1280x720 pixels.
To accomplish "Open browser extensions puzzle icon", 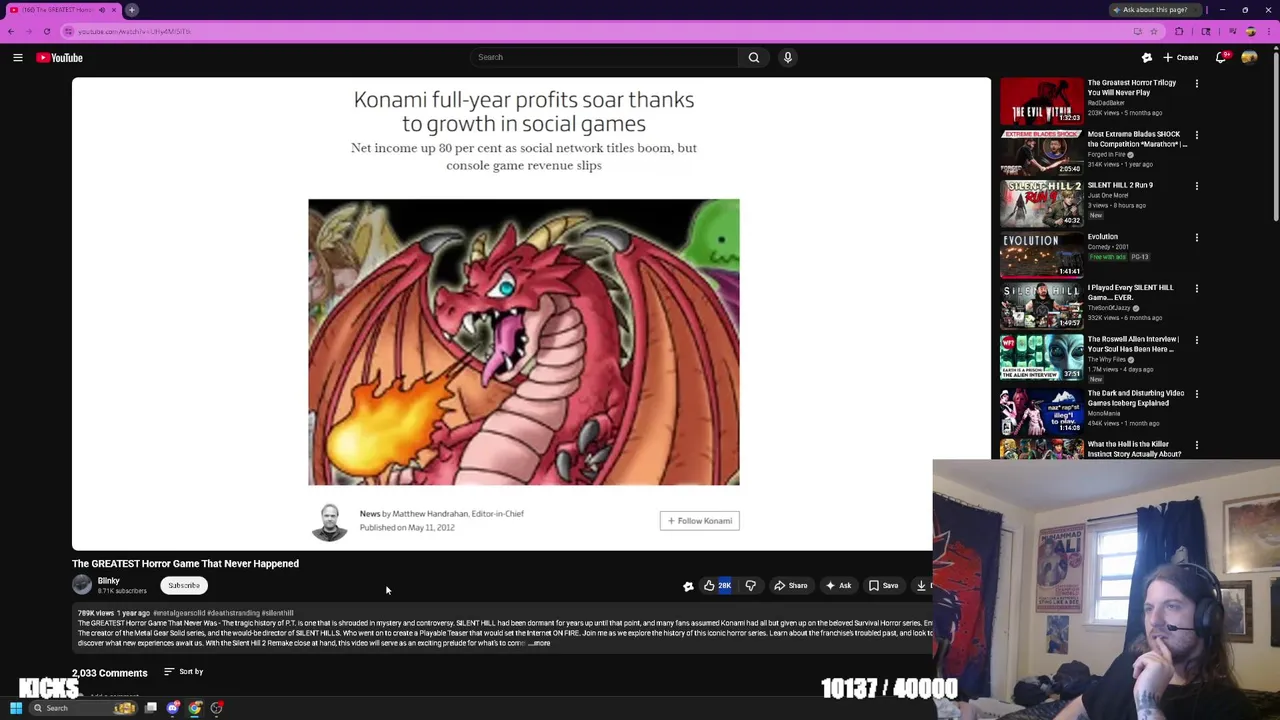I will click(x=1179, y=31).
